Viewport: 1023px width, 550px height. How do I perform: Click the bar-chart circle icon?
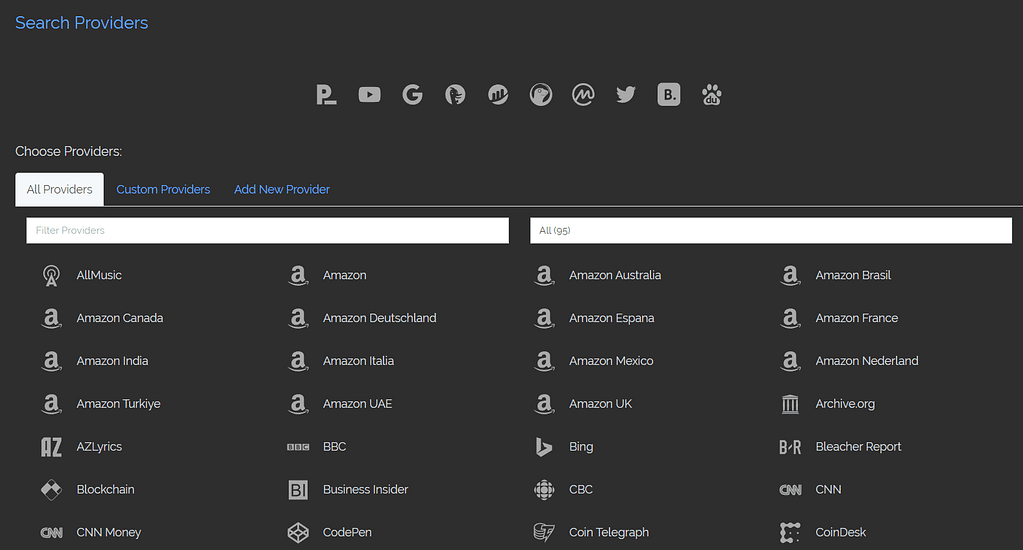(x=498, y=95)
